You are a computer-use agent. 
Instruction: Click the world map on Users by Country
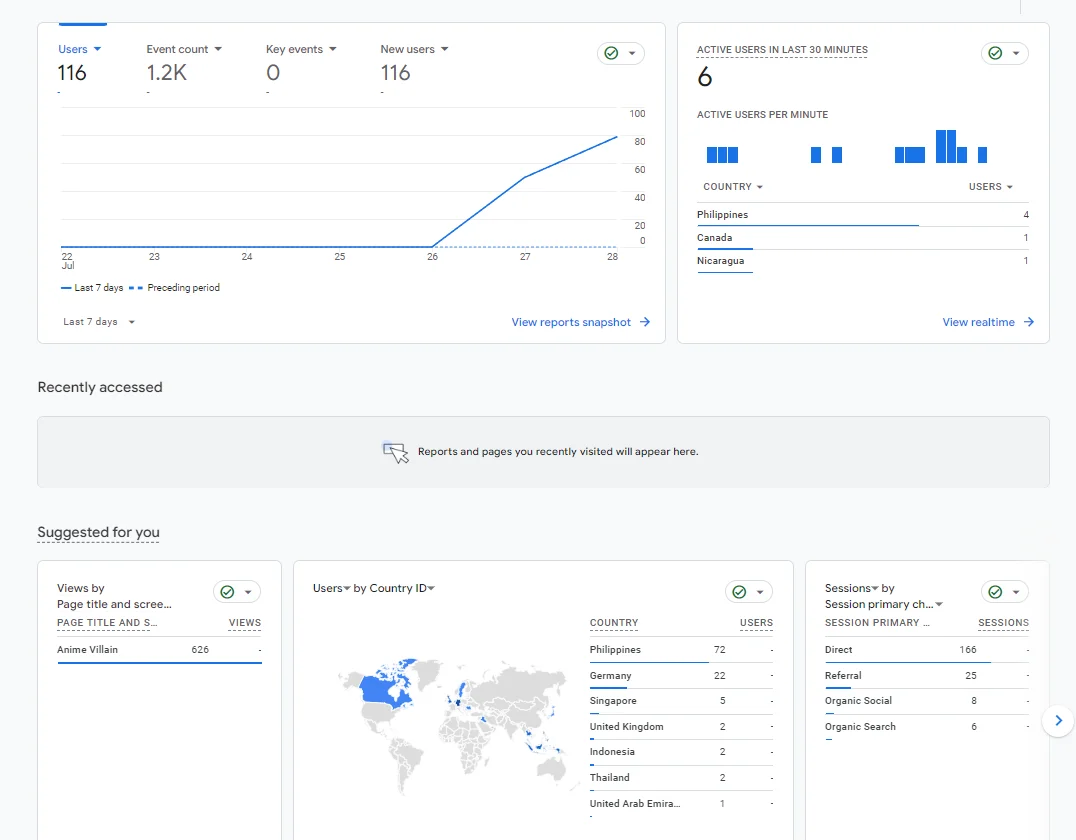click(452, 721)
